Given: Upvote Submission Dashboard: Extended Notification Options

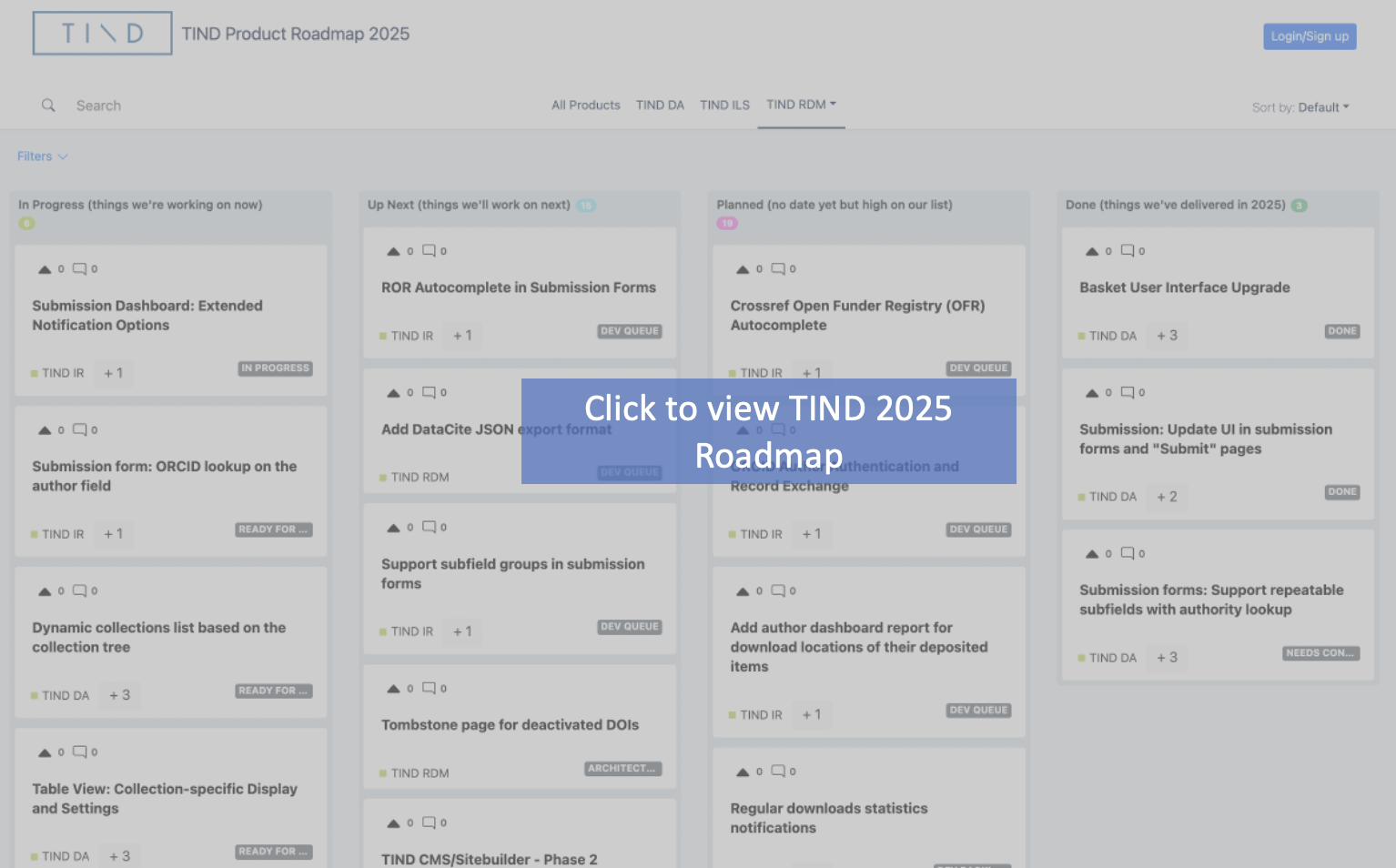Looking at the screenshot, I should pyautogui.click(x=45, y=269).
